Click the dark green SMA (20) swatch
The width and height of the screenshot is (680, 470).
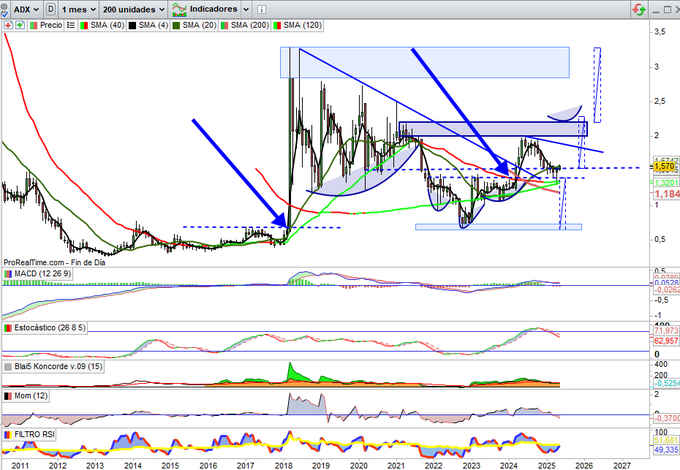coord(176,26)
